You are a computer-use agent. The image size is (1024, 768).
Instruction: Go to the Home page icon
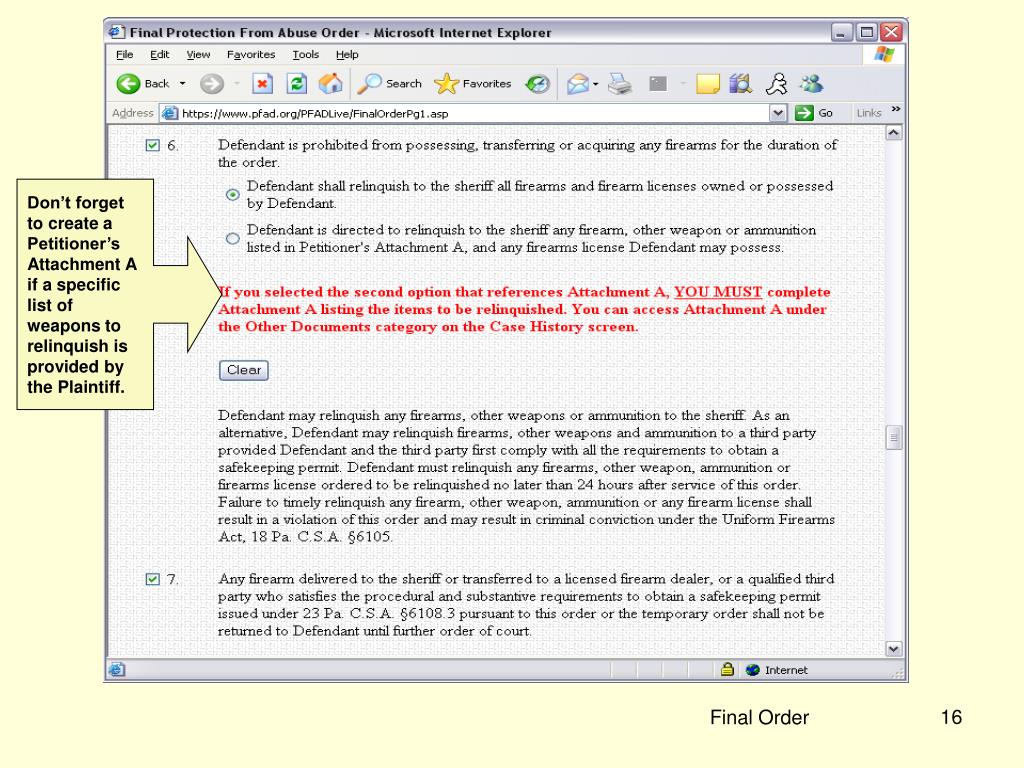click(x=330, y=84)
